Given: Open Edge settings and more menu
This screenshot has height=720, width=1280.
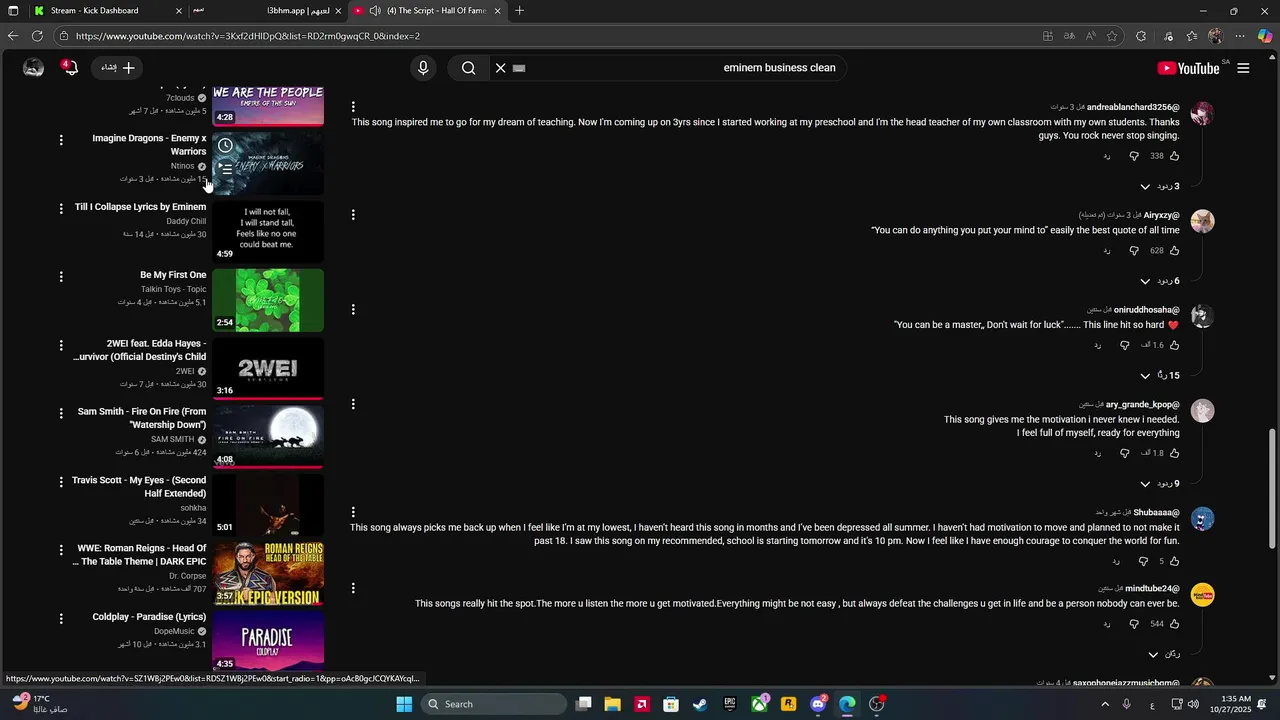Looking at the screenshot, I should tap(1240, 36).
